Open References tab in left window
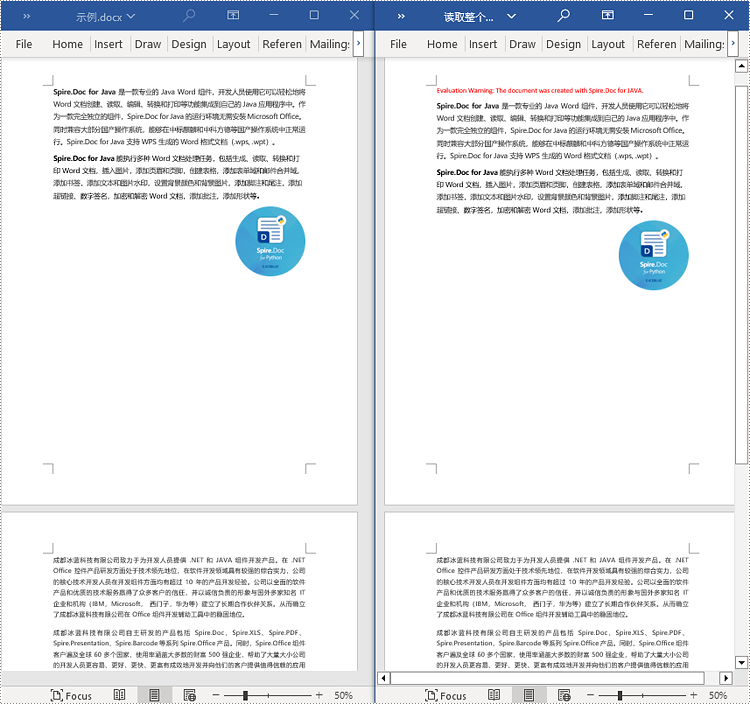The height and width of the screenshot is (704, 750). (x=282, y=44)
